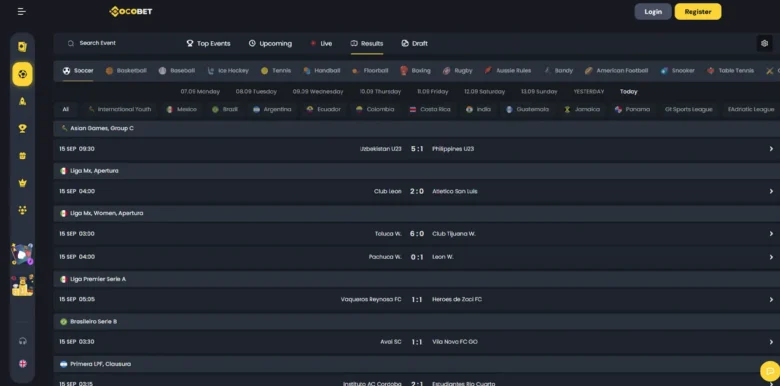Filter results by Costa Rica
The image size is (780, 386).
tap(430, 109)
